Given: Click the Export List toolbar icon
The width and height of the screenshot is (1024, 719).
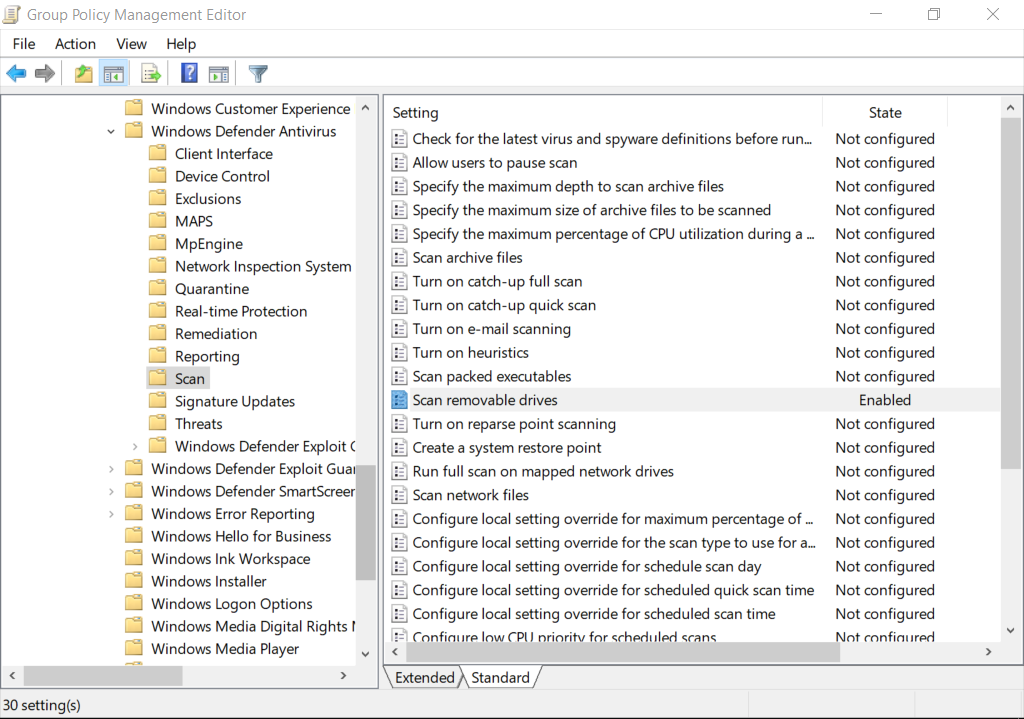Looking at the screenshot, I should (x=151, y=74).
